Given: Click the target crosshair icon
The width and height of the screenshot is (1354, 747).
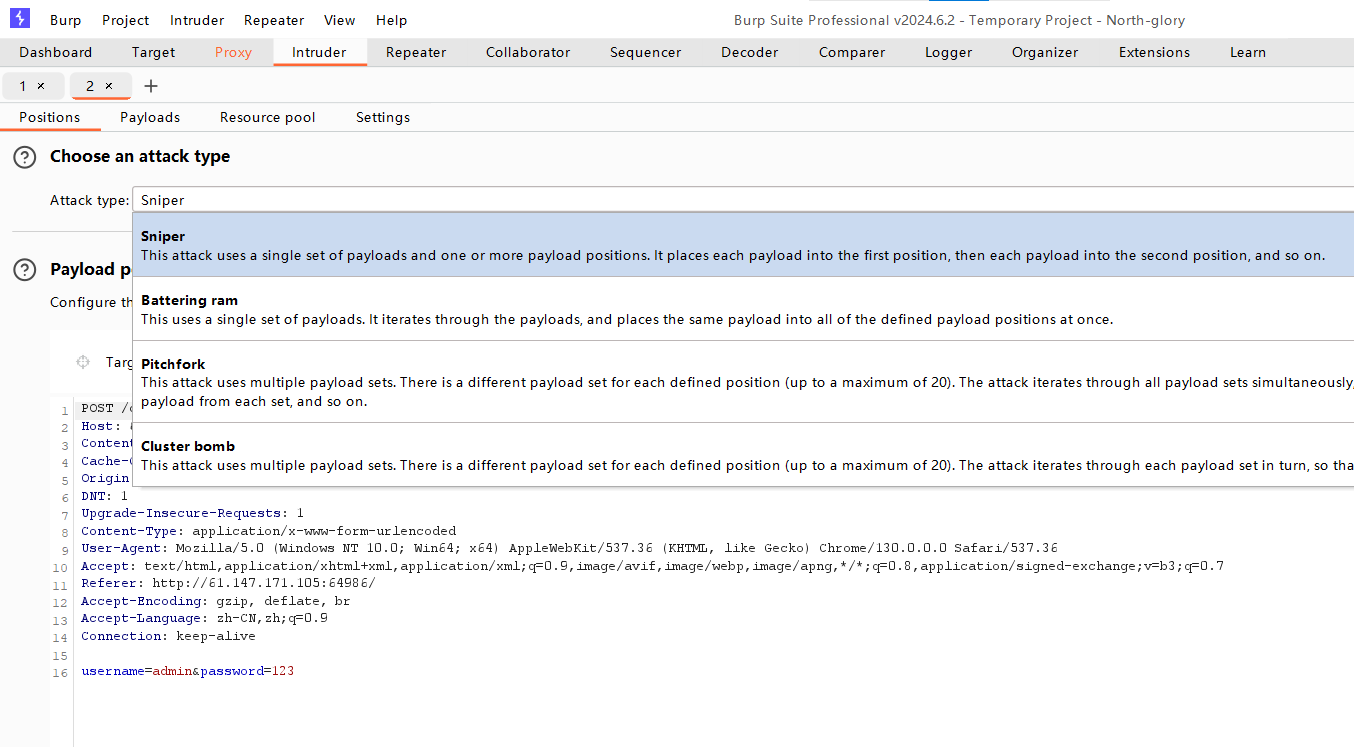Looking at the screenshot, I should coord(83,362).
